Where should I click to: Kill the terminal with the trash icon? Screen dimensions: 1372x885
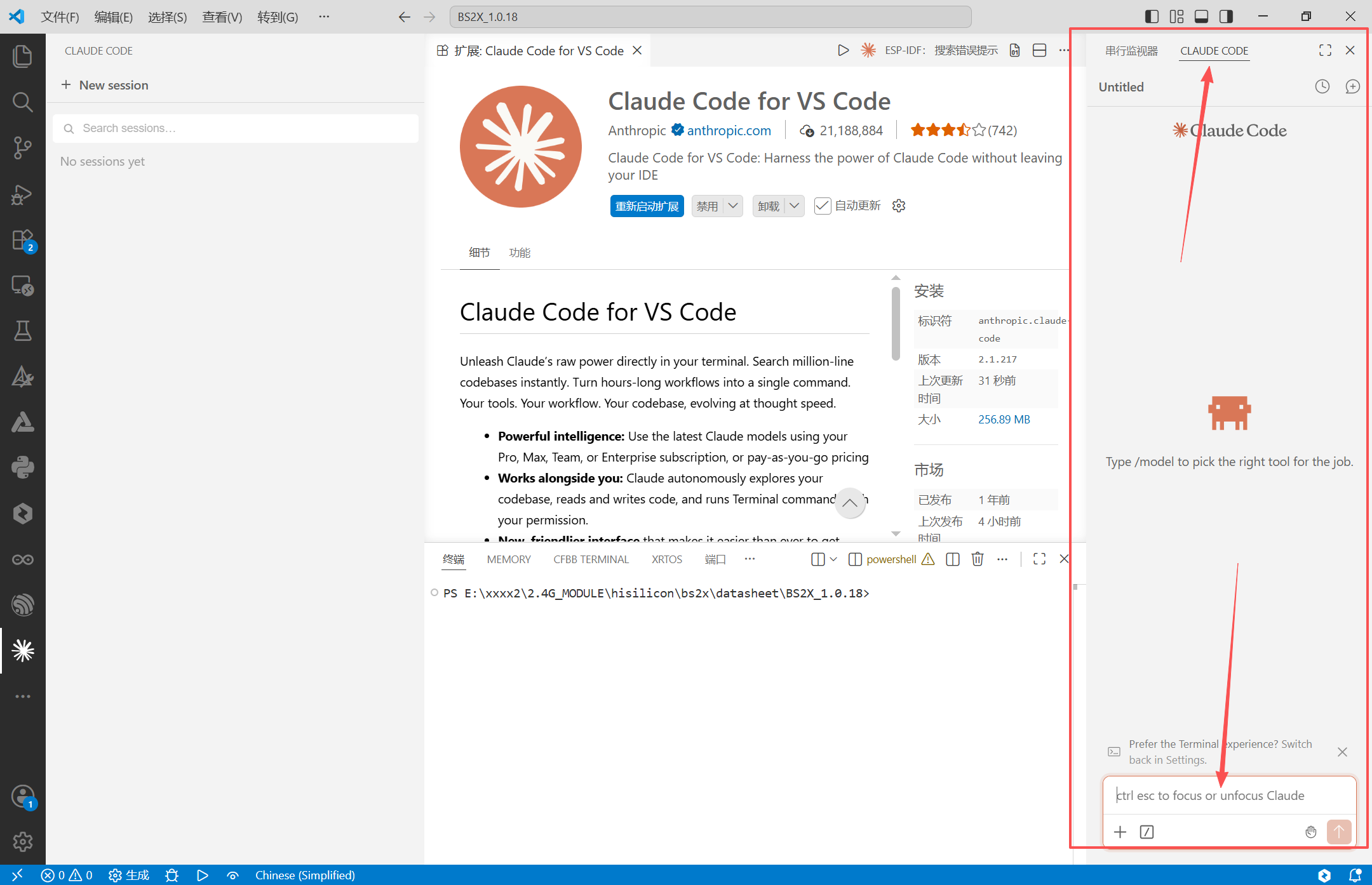coord(978,559)
